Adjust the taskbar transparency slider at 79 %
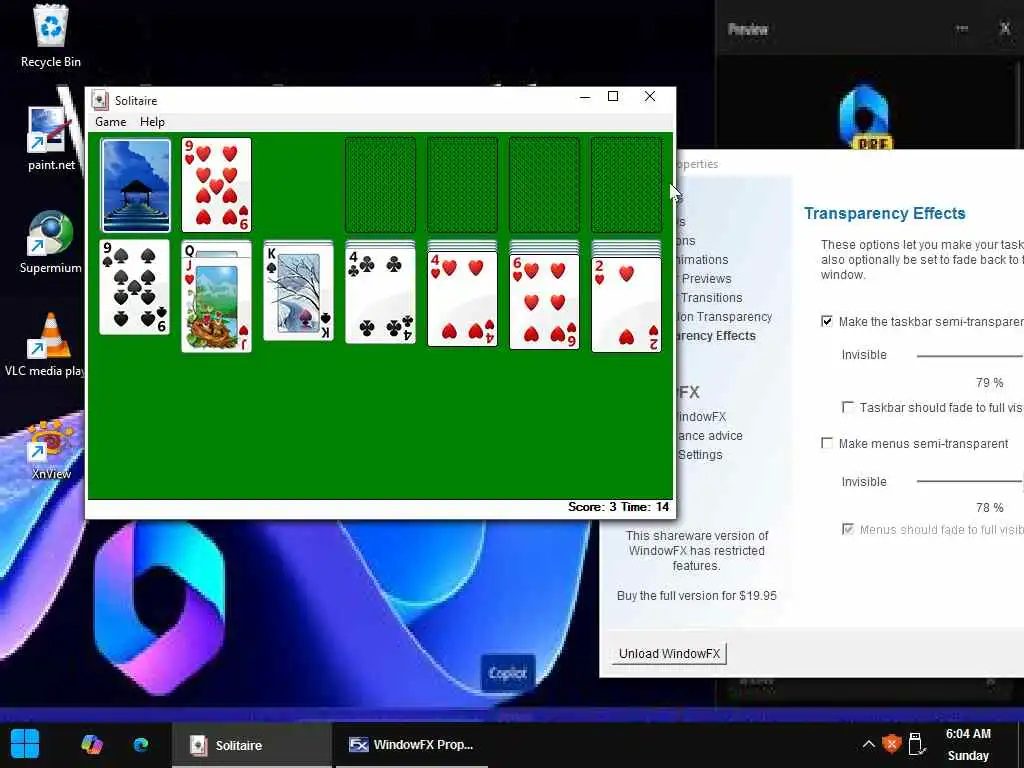1024x768 pixels. point(970,356)
